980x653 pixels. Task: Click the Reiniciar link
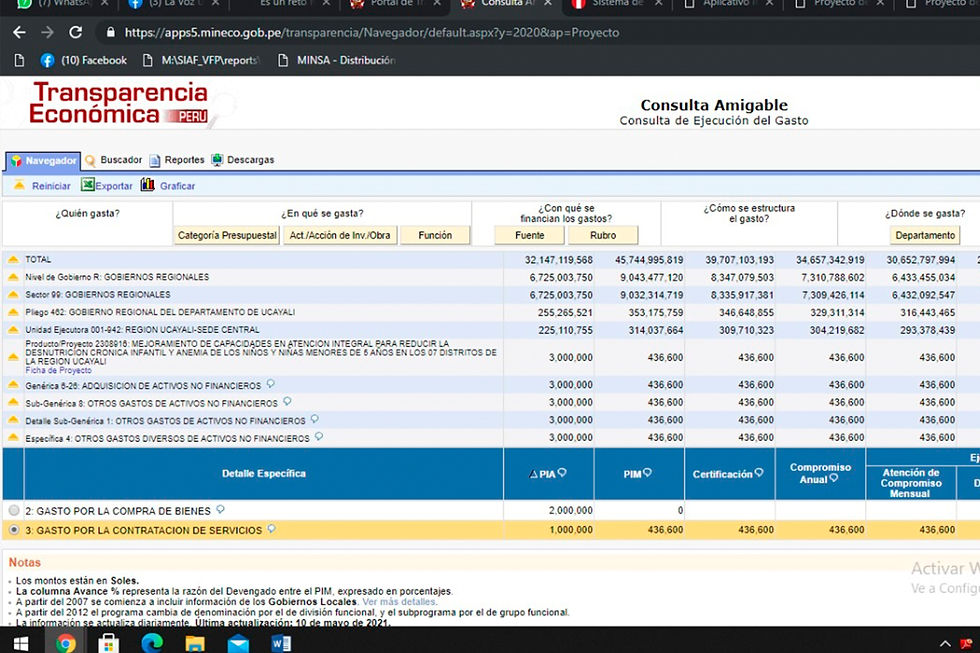tap(51, 186)
